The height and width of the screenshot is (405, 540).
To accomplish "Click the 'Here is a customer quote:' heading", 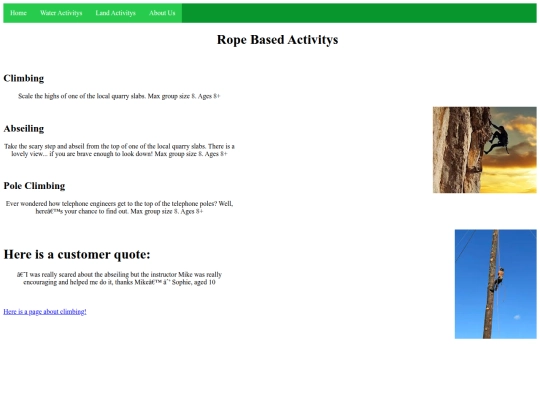I will click(77, 255).
